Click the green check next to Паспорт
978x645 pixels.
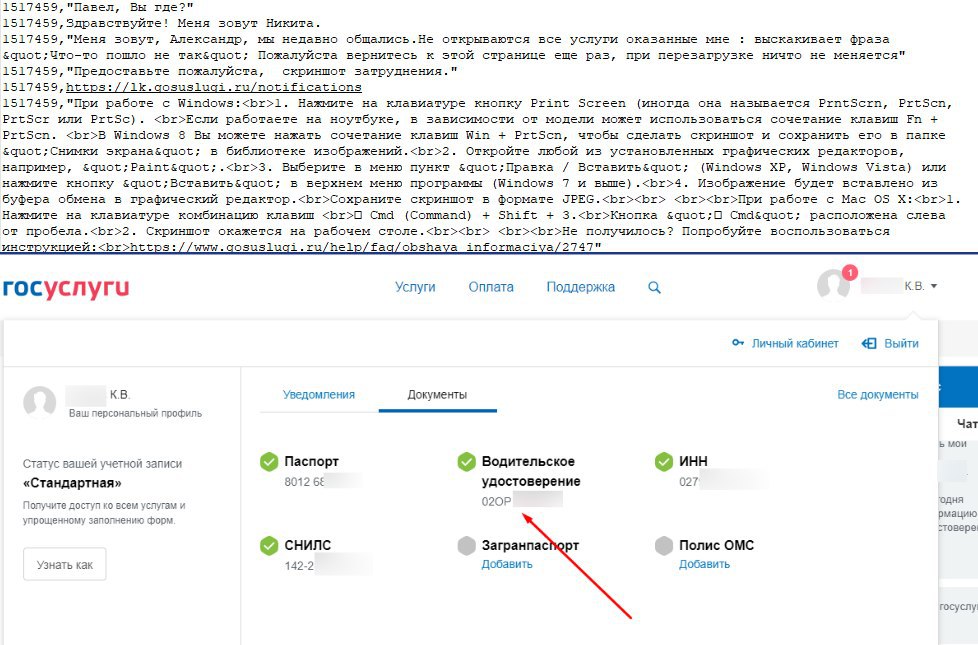tap(269, 462)
